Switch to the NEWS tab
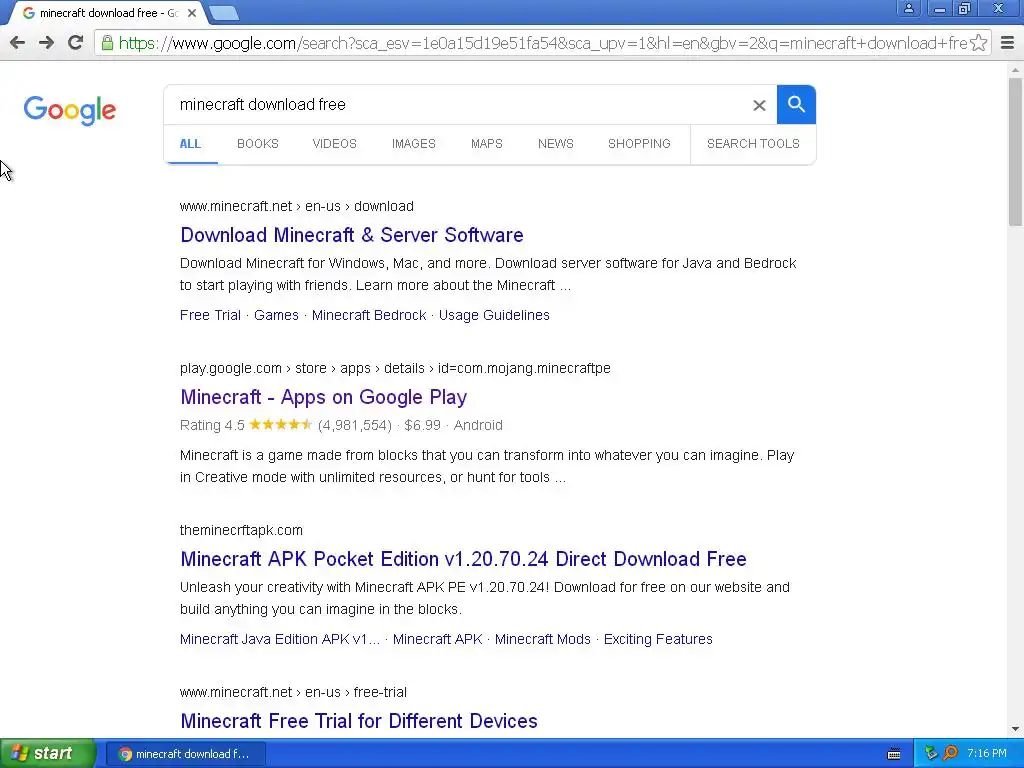The image size is (1024, 768). [x=556, y=144]
